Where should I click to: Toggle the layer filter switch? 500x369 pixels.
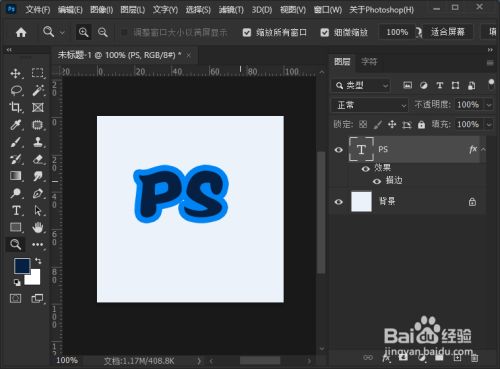(491, 84)
